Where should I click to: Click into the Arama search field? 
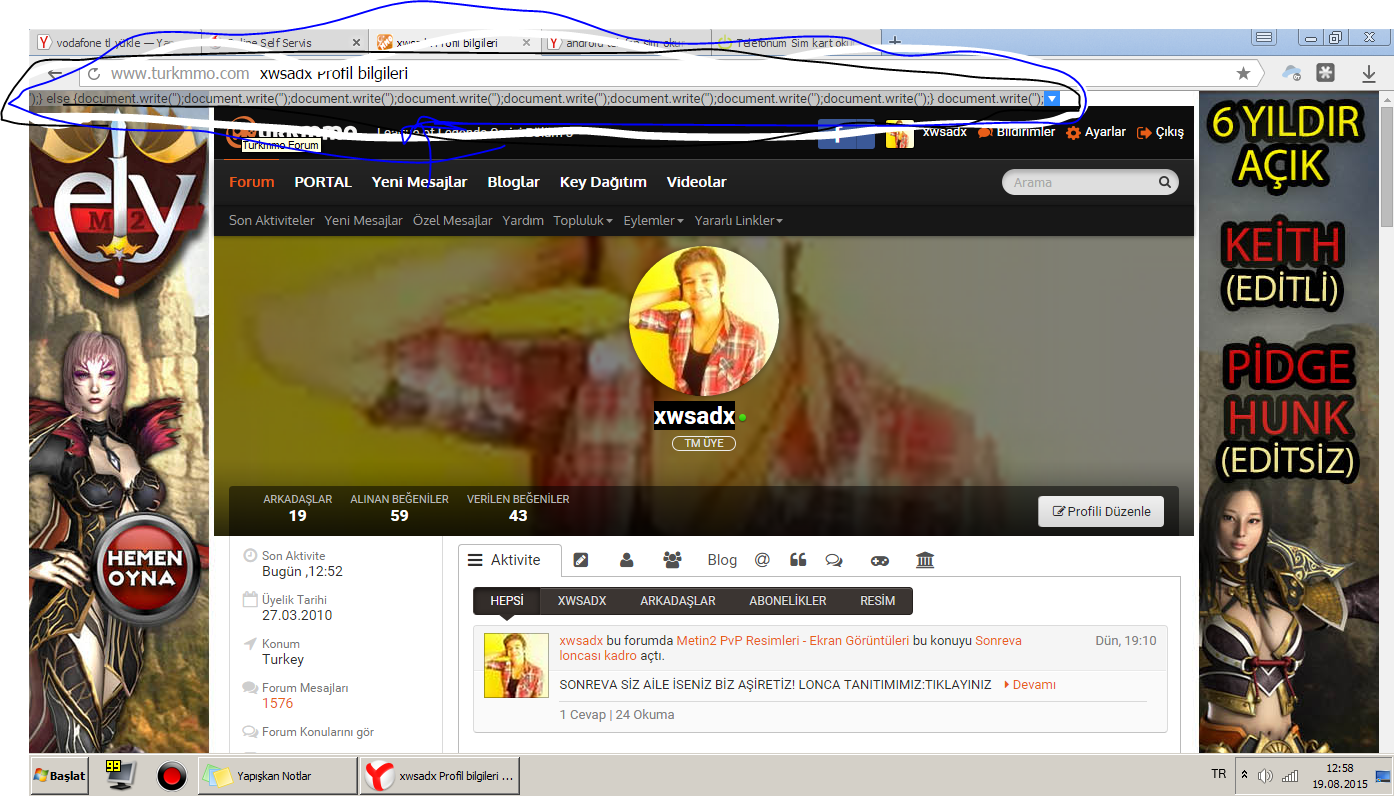point(1082,182)
